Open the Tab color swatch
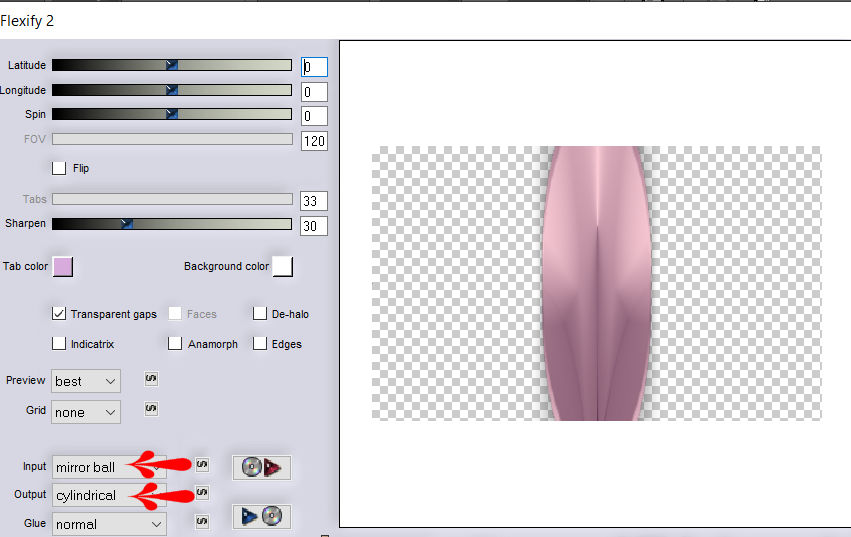 pyautogui.click(x=63, y=267)
